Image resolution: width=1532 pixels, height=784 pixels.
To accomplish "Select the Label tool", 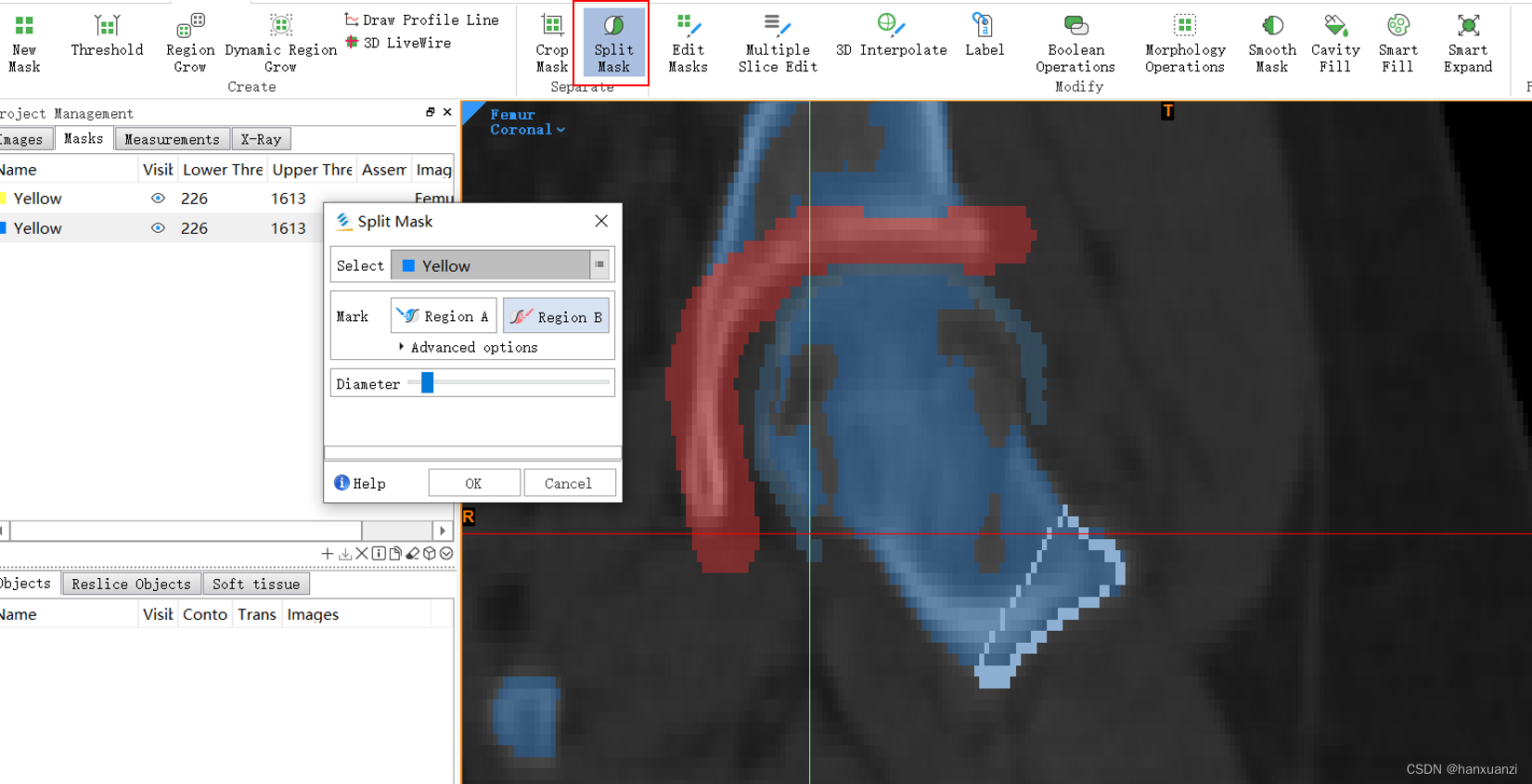I will (x=984, y=37).
